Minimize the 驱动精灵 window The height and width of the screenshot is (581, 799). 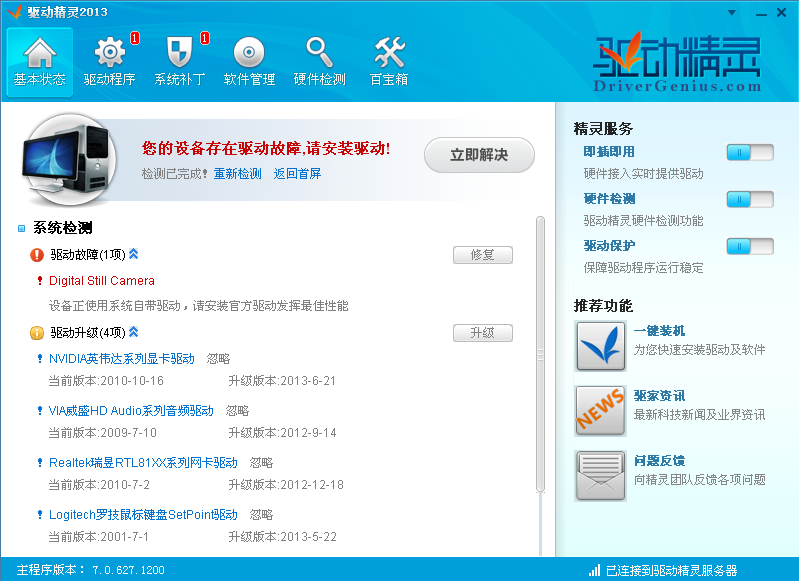[x=761, y=13]
